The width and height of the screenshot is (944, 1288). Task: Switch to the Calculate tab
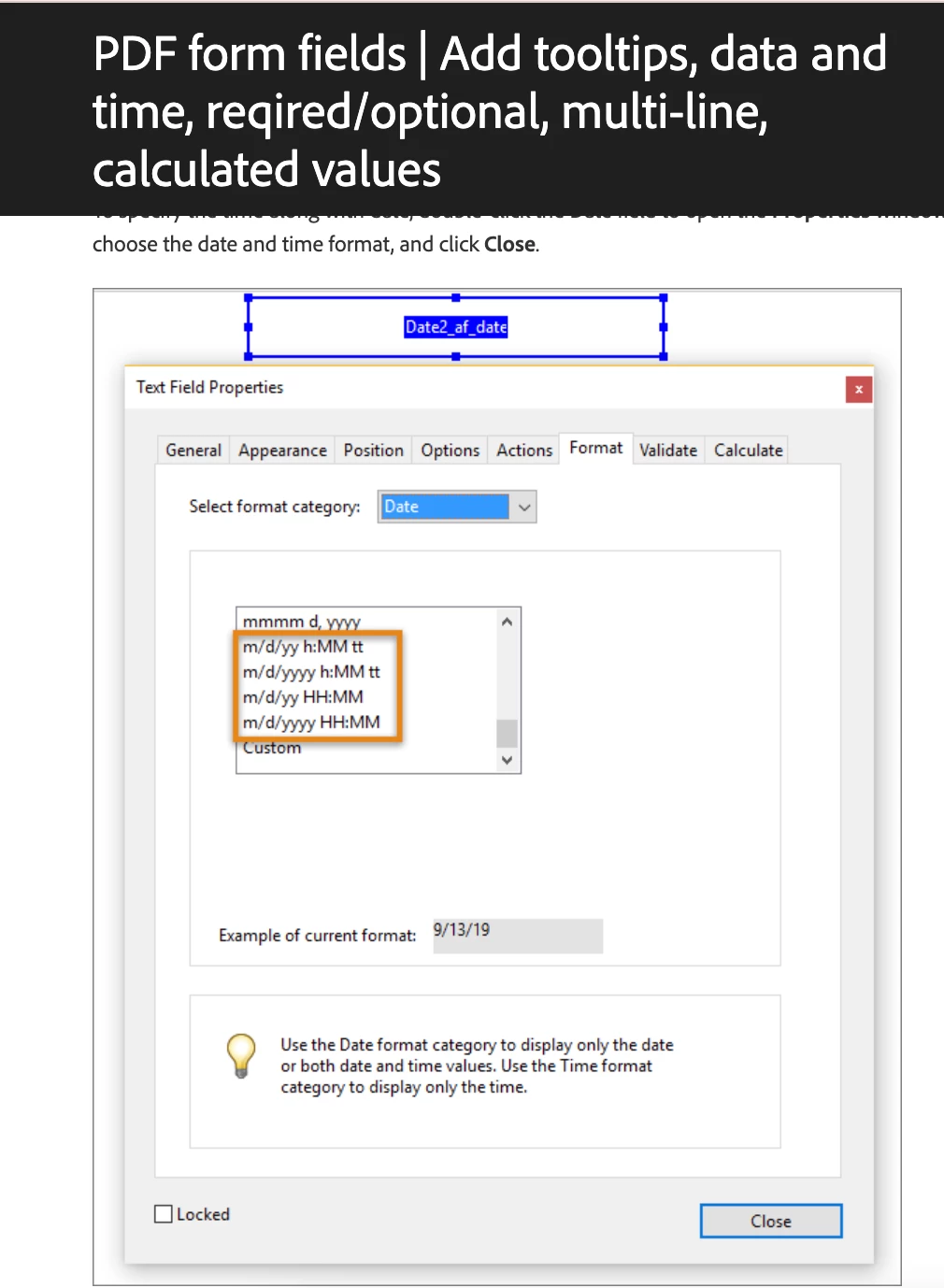tap(748, 451)
